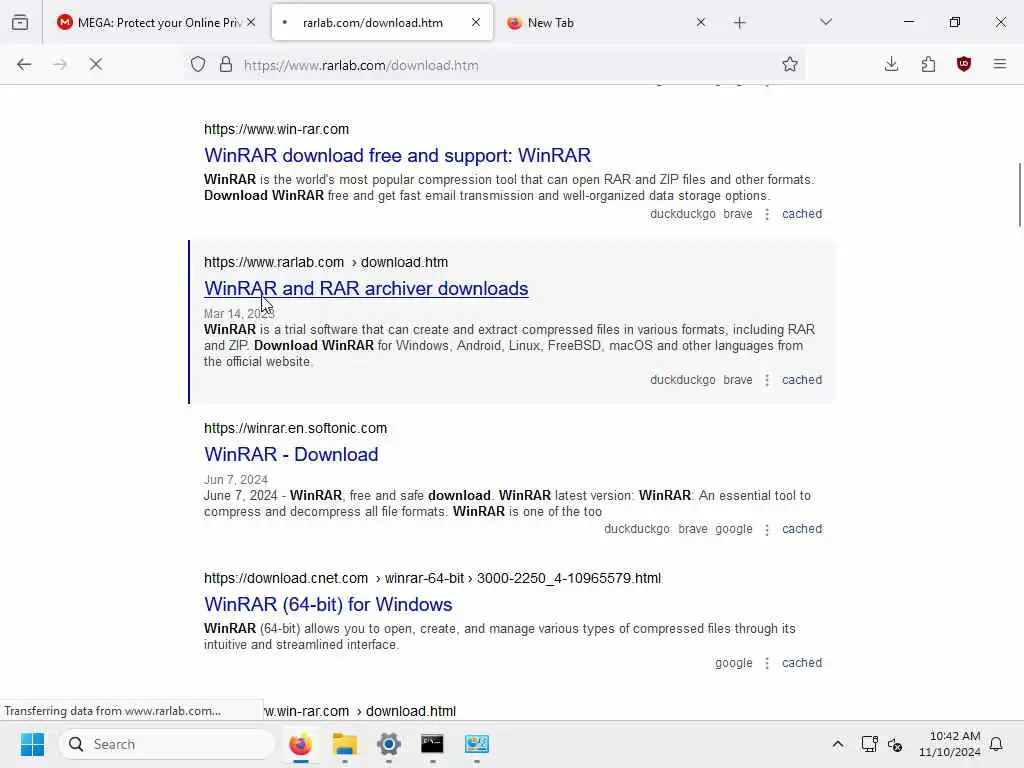1024x768 pixels.
Task: Click duckduckgo engine label on rarlab result
Action: pos(682,379)
